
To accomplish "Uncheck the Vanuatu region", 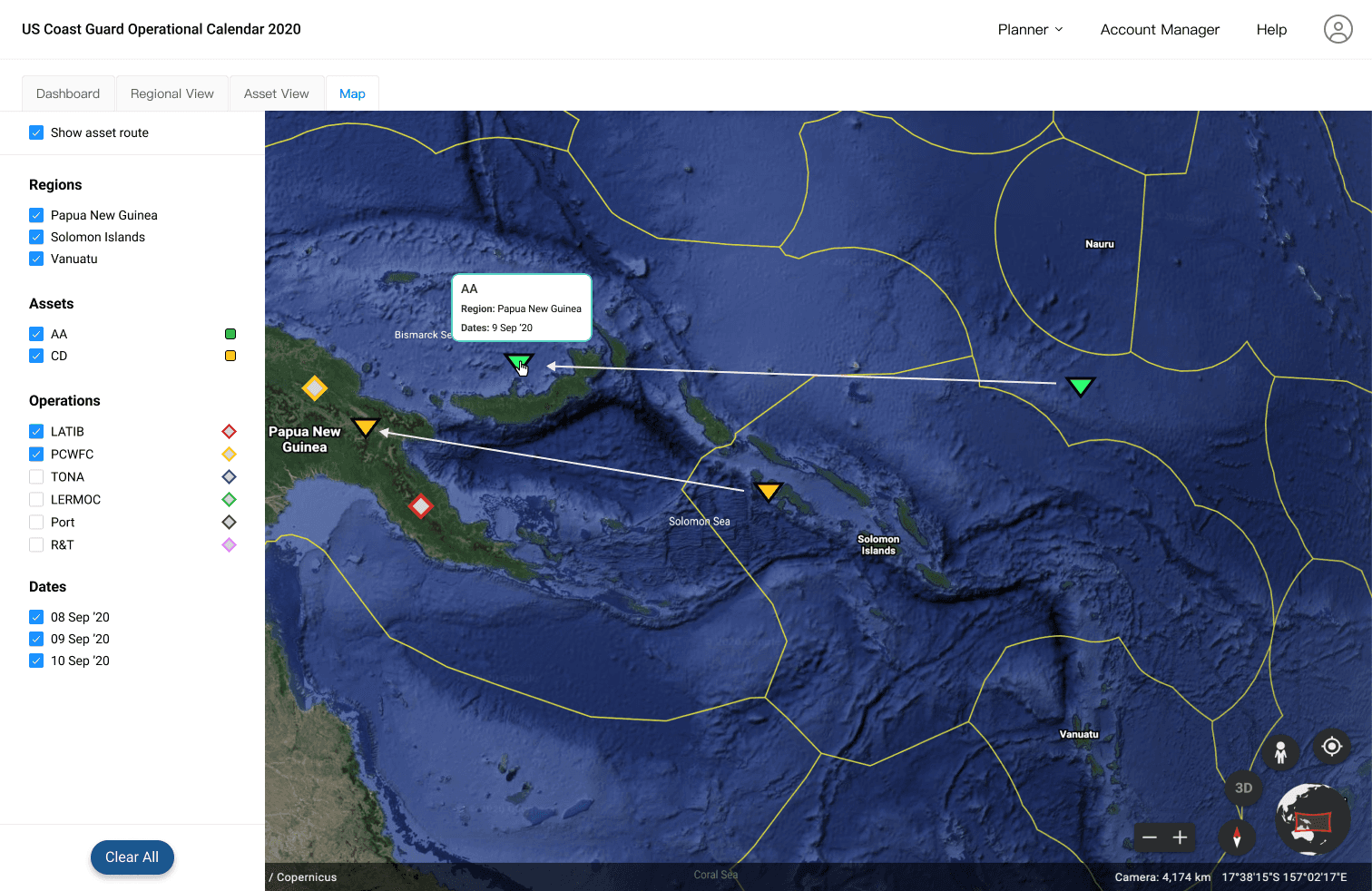I will coord(36,259).
